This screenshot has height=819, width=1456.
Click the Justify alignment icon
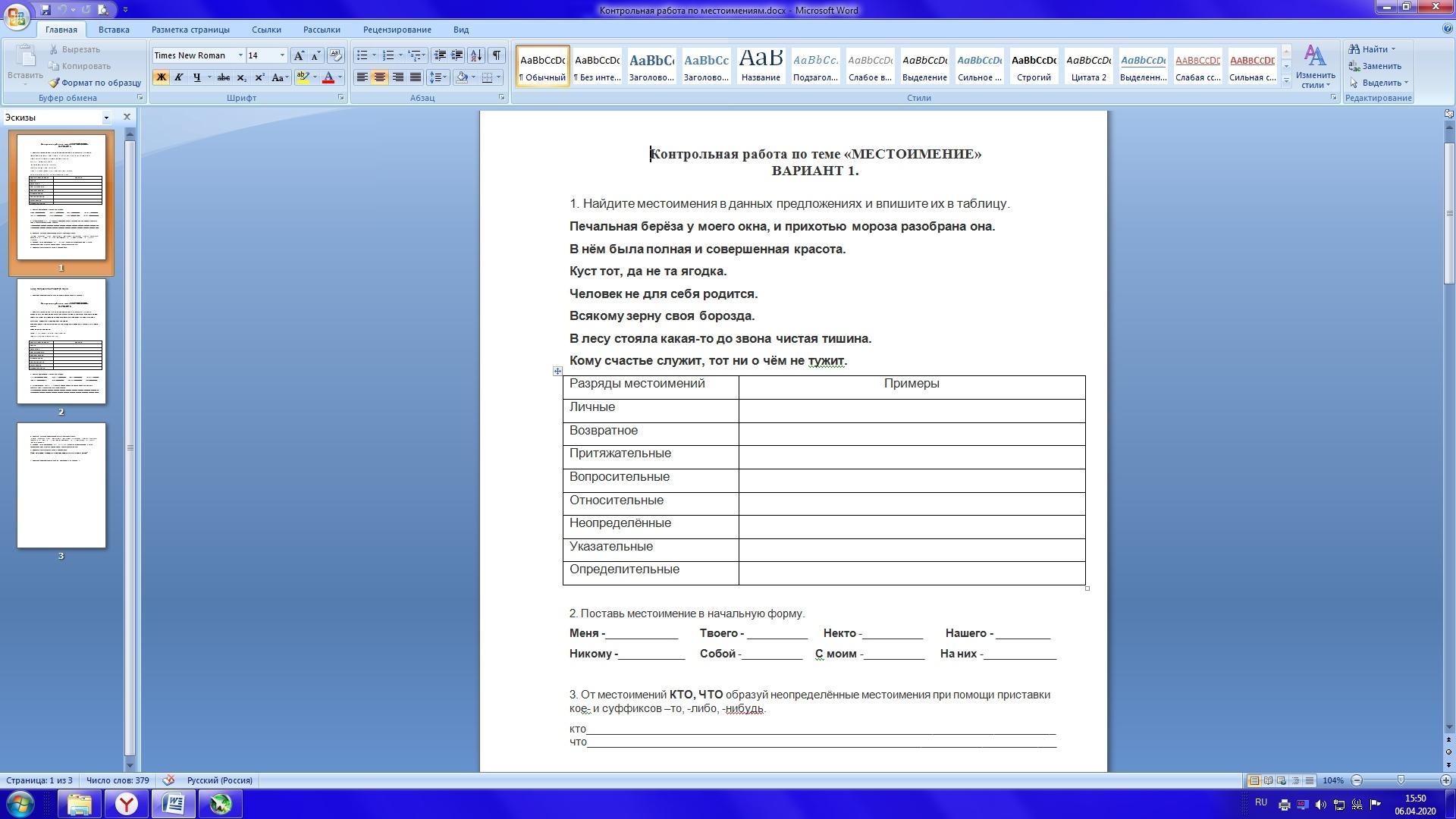click(x=415, y=77)
